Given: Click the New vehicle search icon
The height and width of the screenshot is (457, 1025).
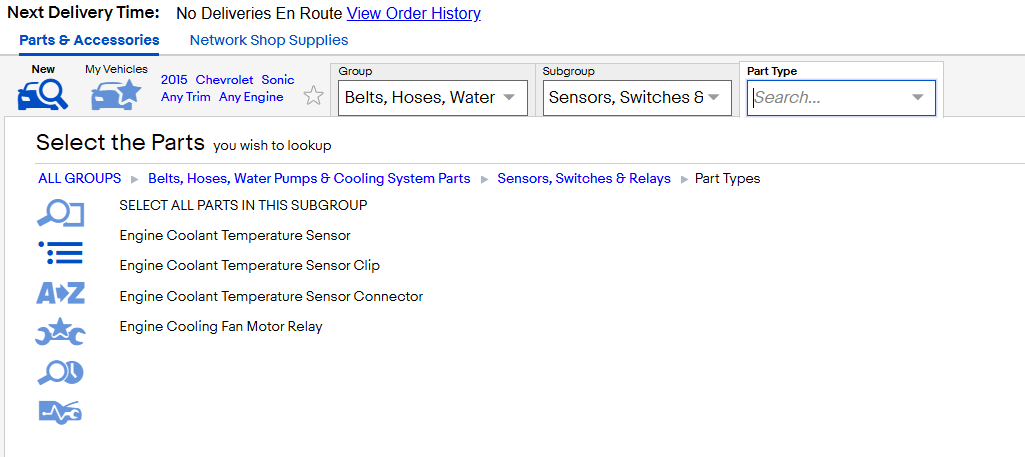Looking at the screenshot, I should tap(42, 94).
